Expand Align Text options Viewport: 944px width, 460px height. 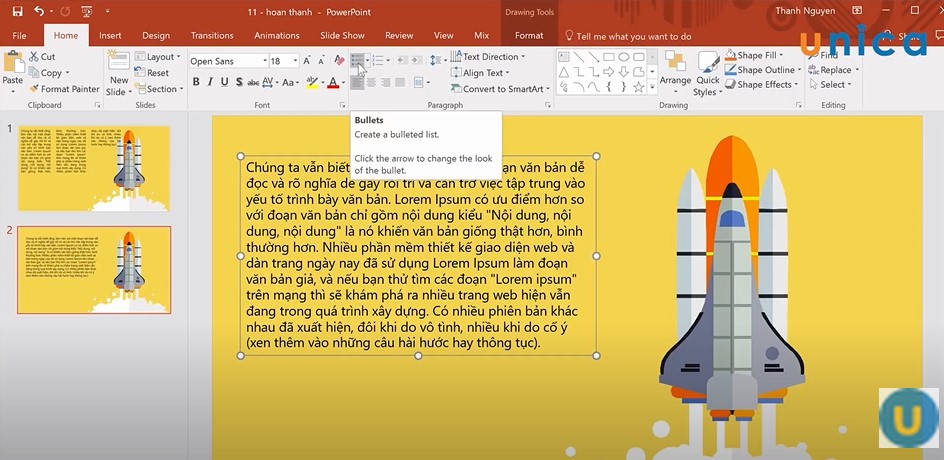[480, 72]
